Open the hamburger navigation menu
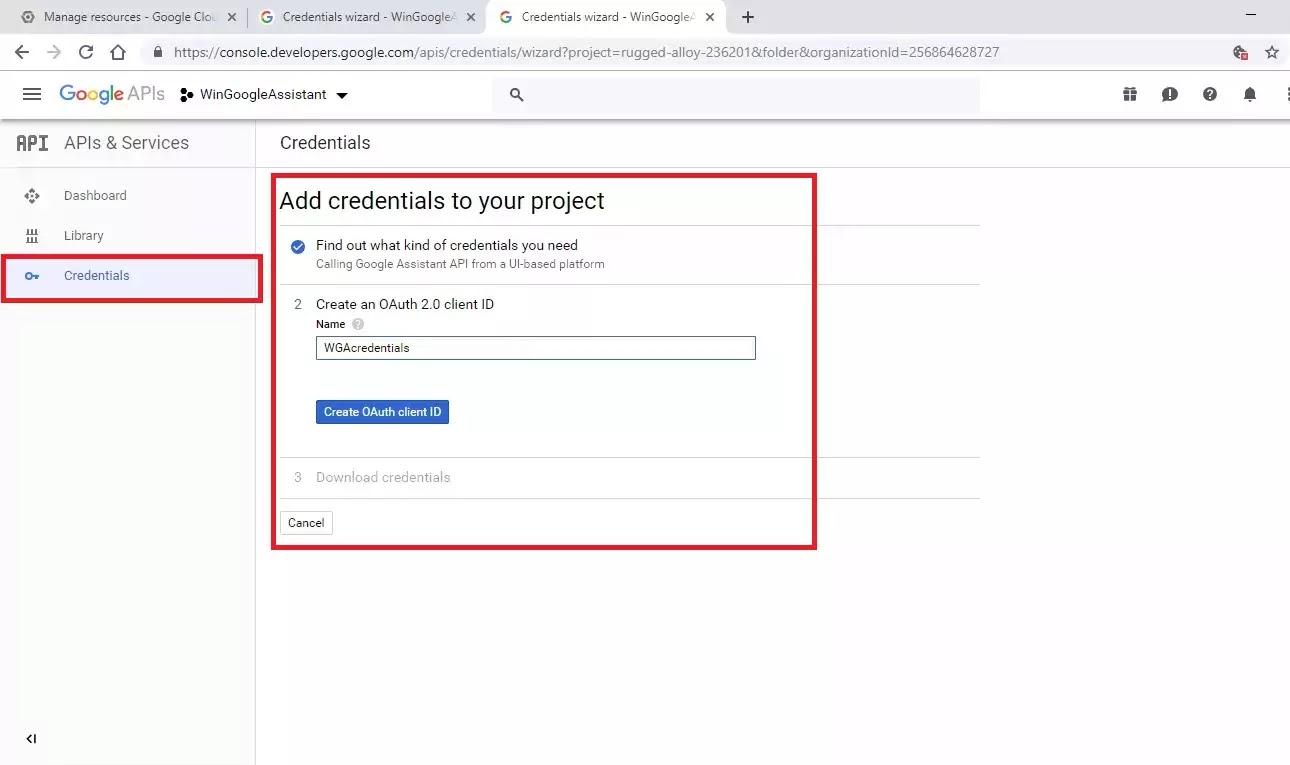Screen dimensions: 1290x765 coord(32,94)
